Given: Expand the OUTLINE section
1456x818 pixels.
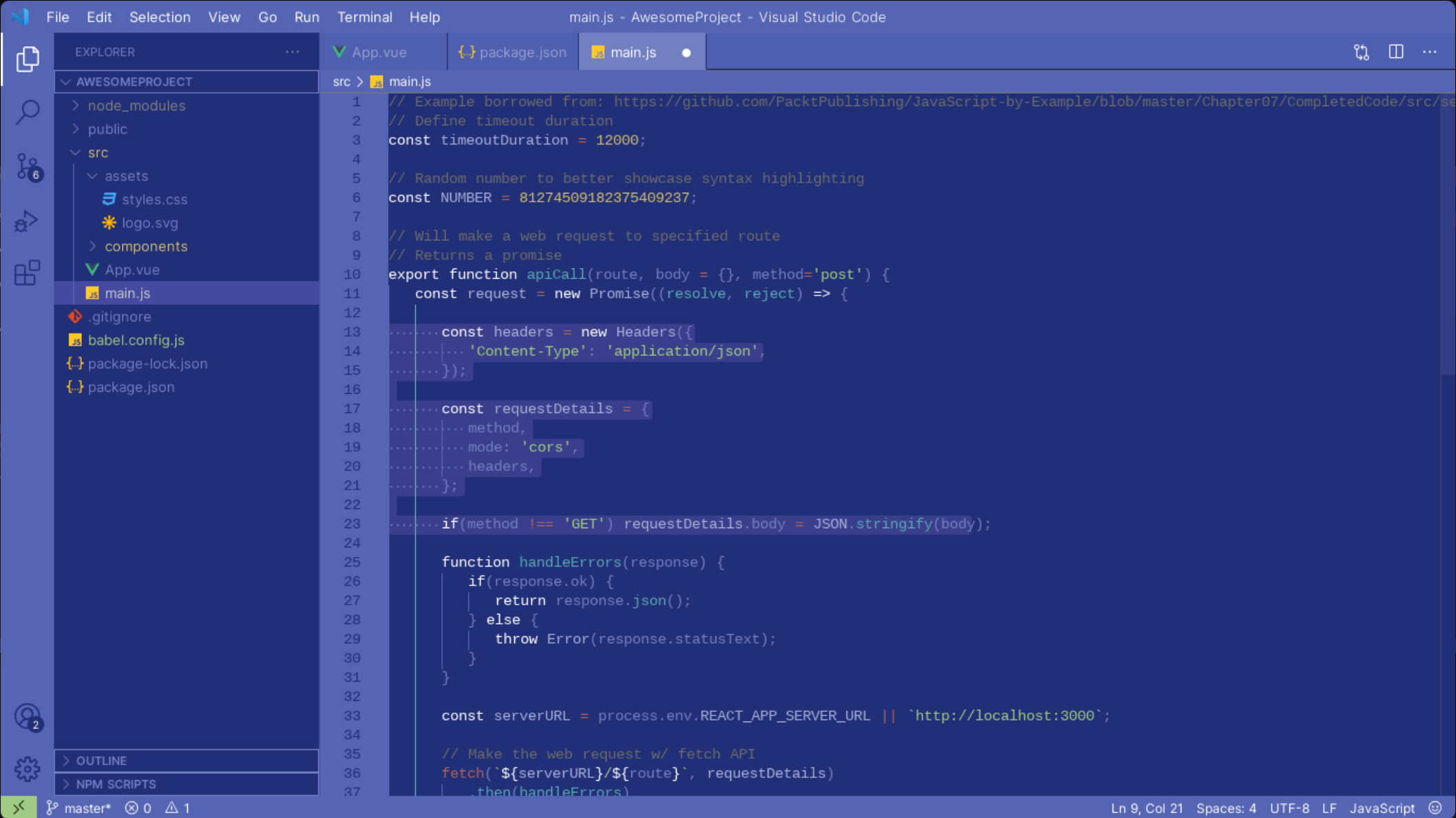Looking at the screenshot, I should [x=102, y=761].
